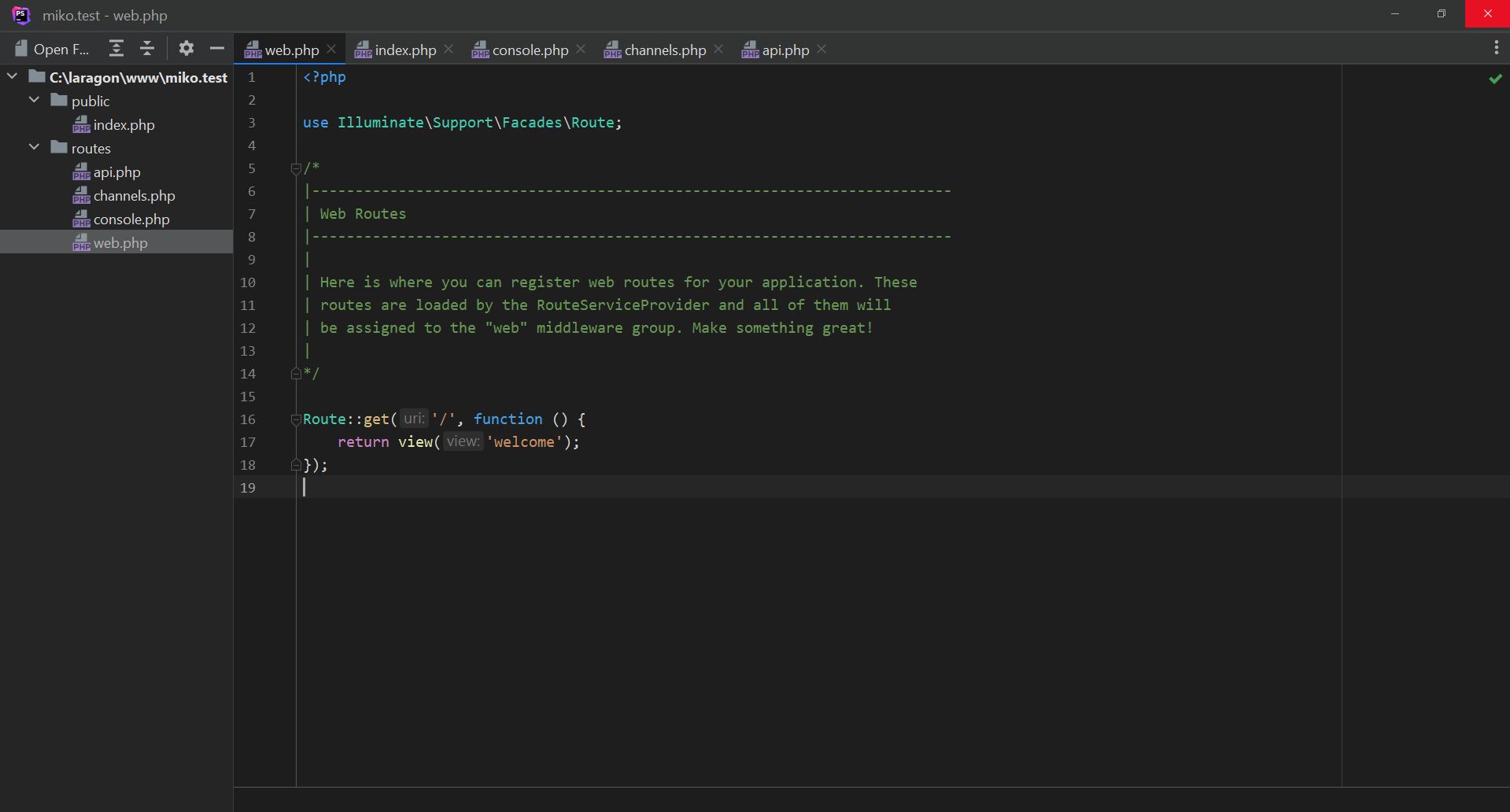Click the Expand All icon in project toolbar

pyautogui.click(x=116, y=49)
